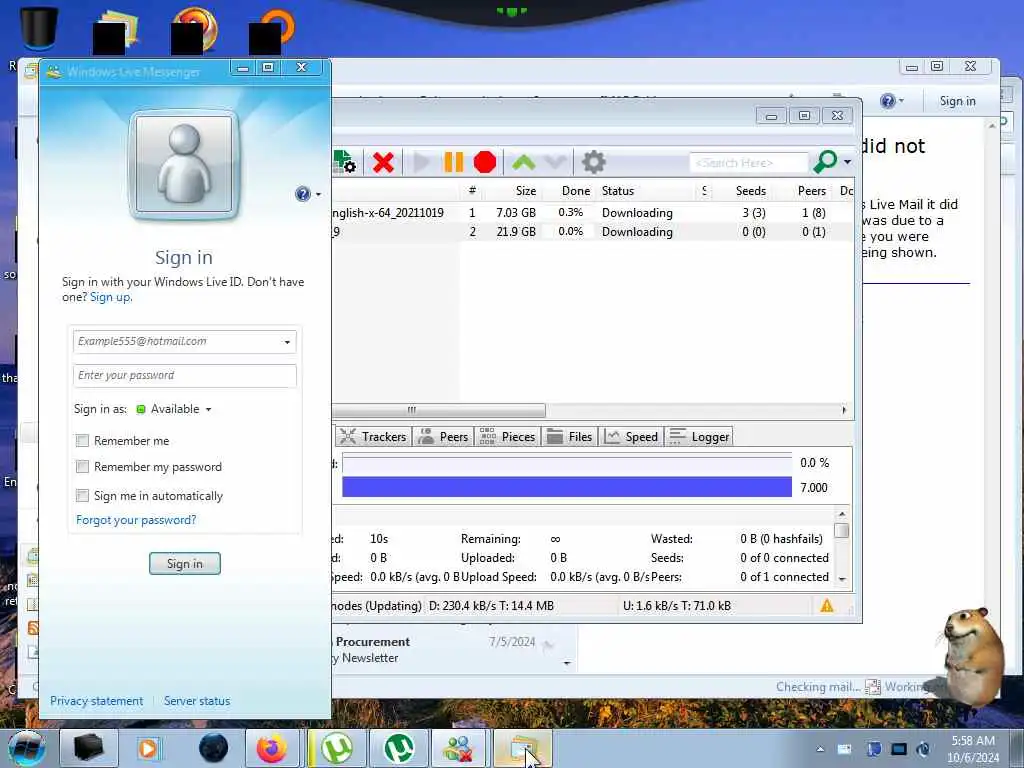Click Sign in in Windows Live Mail

tap(957, 101)
